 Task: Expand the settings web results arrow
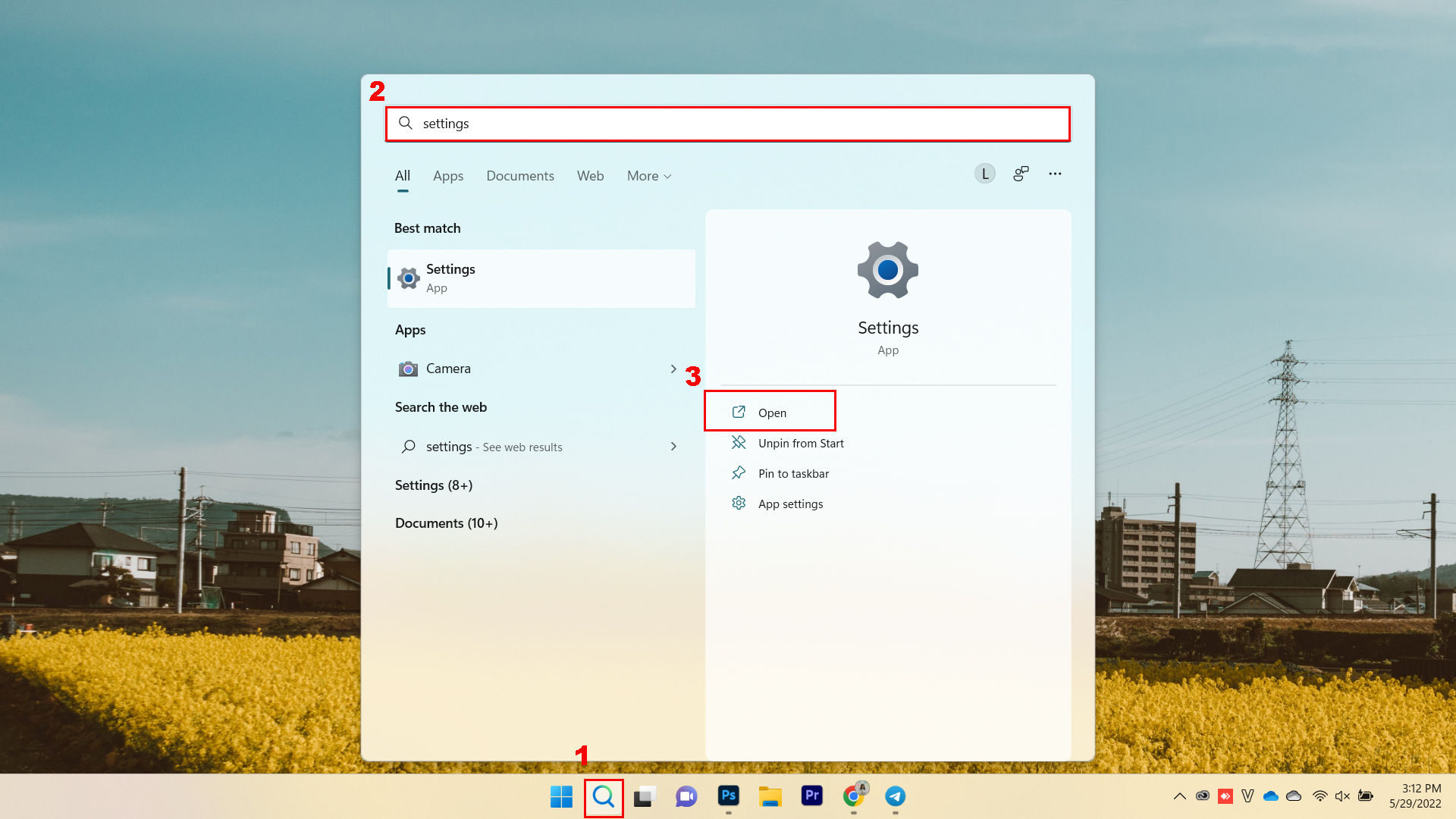pos(674,446)
